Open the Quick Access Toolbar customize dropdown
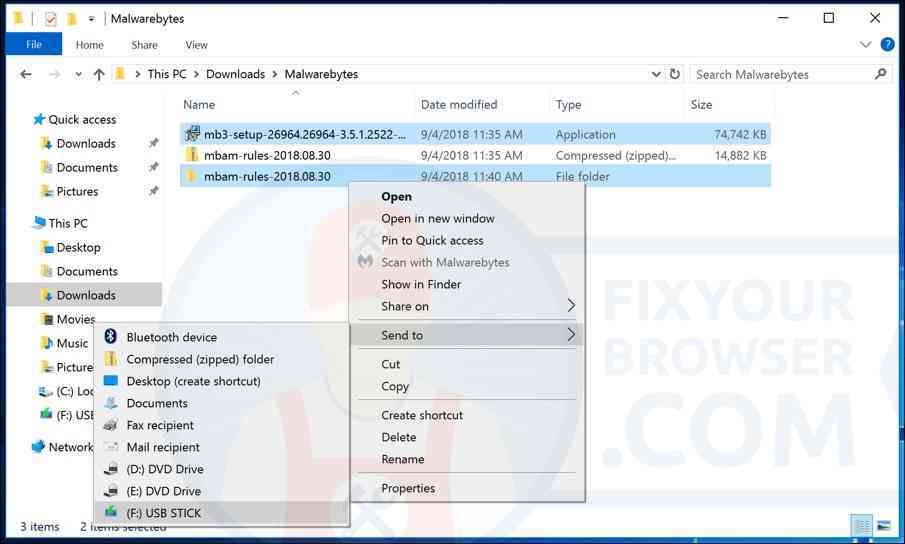 (91, 19)
